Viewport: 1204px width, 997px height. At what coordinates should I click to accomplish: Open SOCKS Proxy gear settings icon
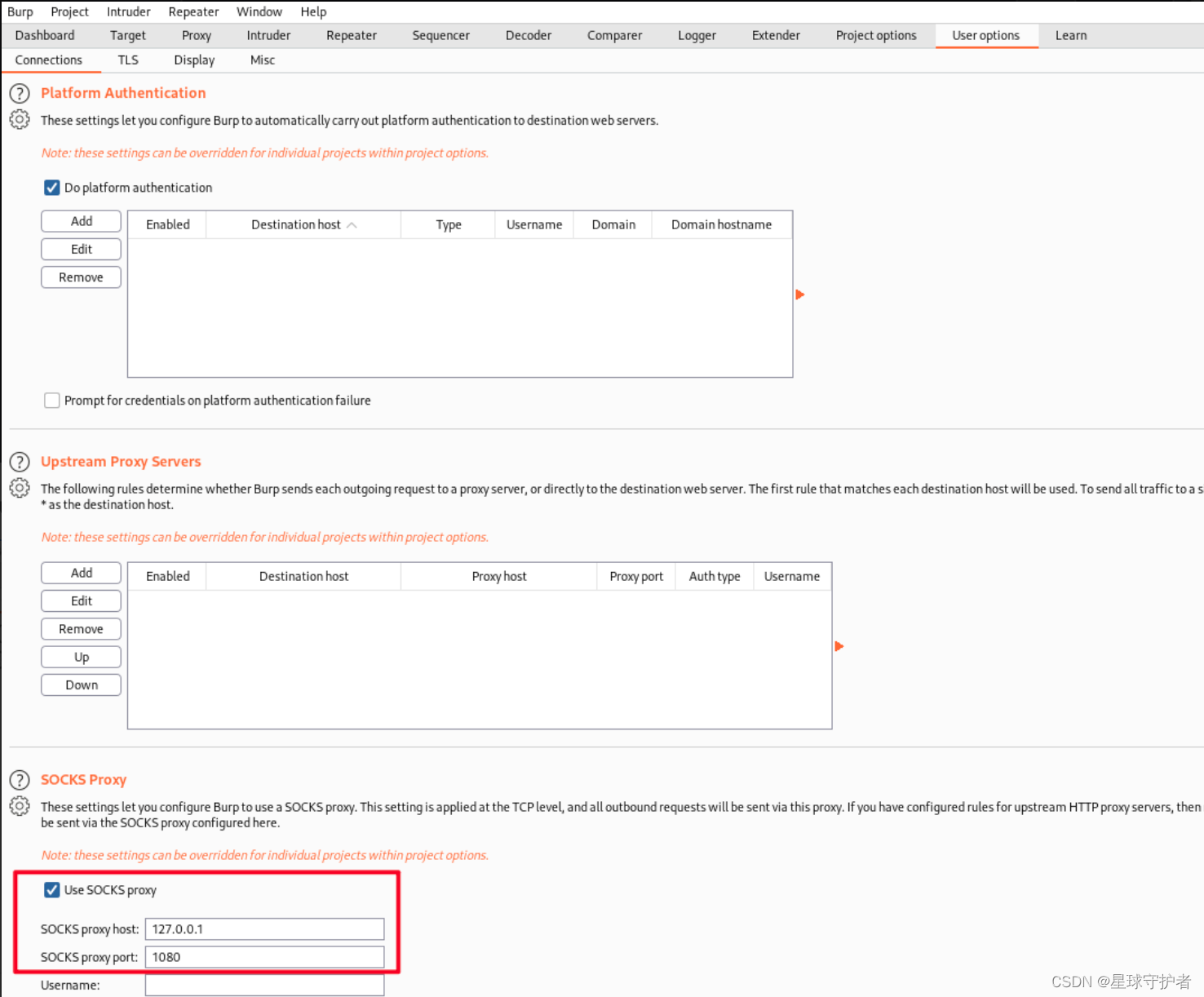point(20,806)
